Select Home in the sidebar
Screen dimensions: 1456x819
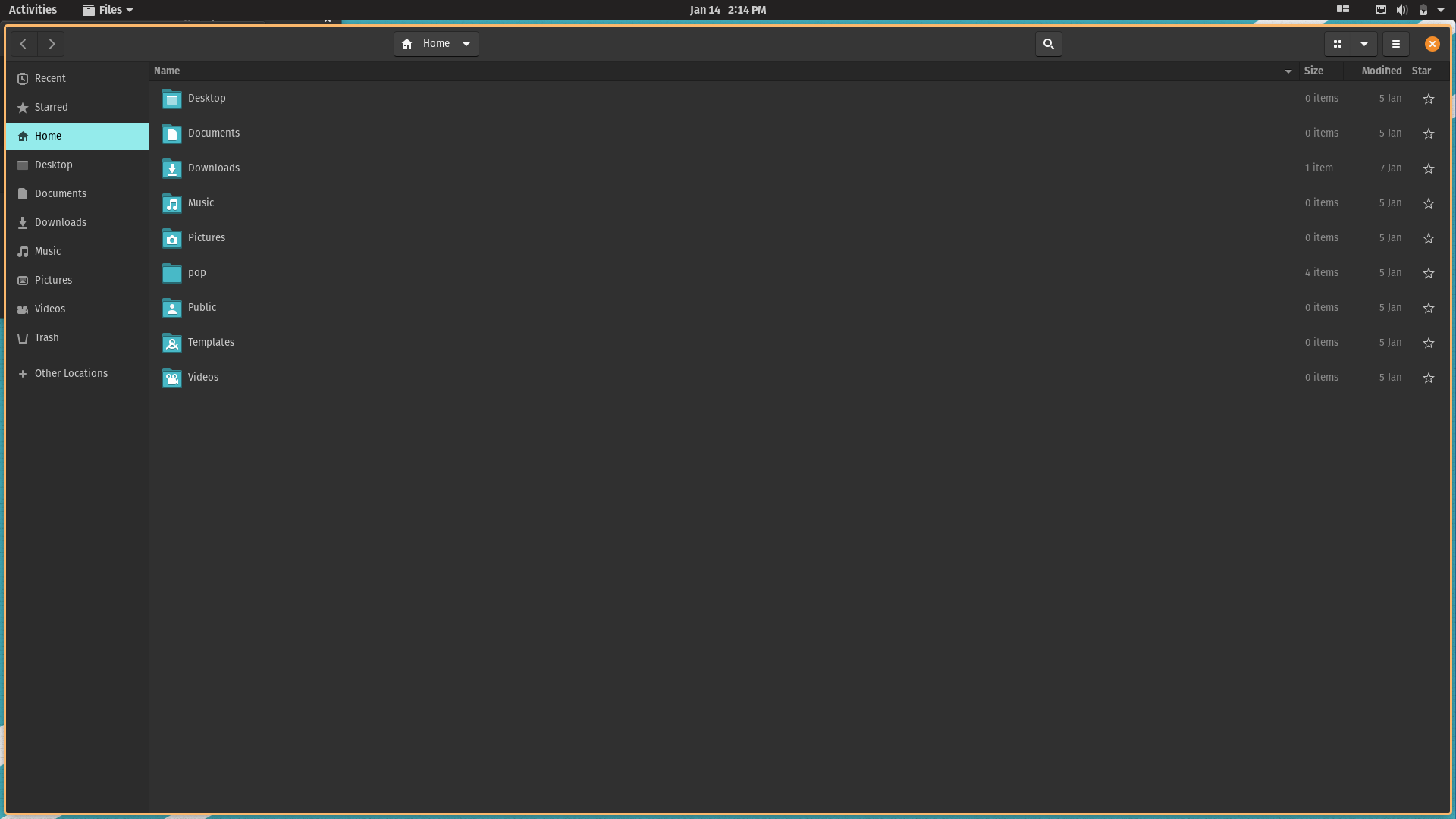click(x=77, y=136)
